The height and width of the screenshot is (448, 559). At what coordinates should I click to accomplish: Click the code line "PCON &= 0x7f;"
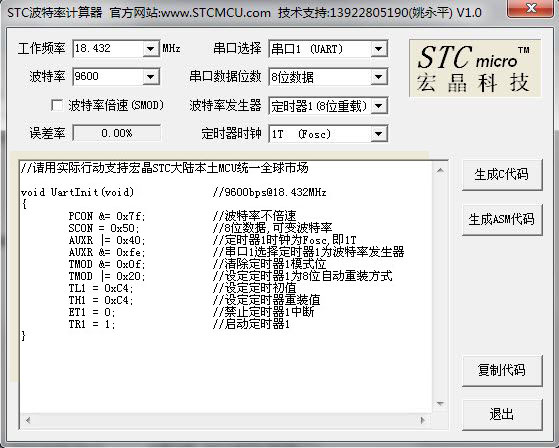tap(107, 216)
